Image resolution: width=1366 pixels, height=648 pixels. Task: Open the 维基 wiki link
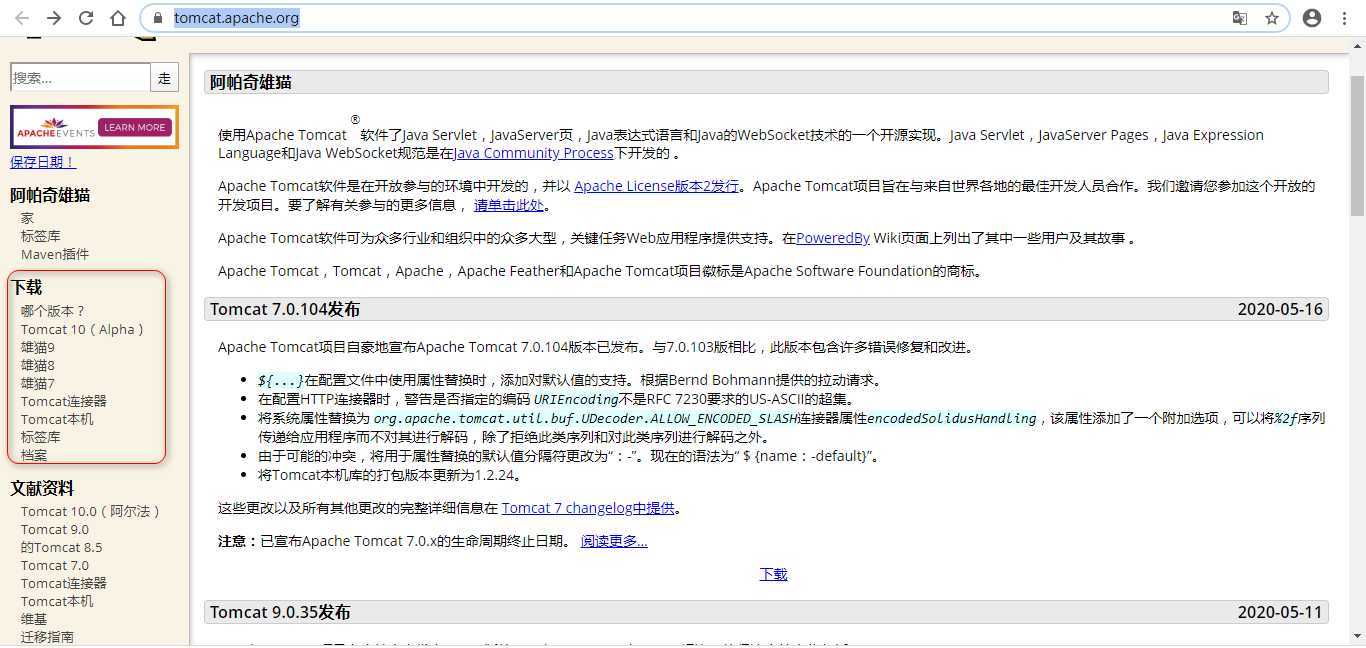(34, 619)
